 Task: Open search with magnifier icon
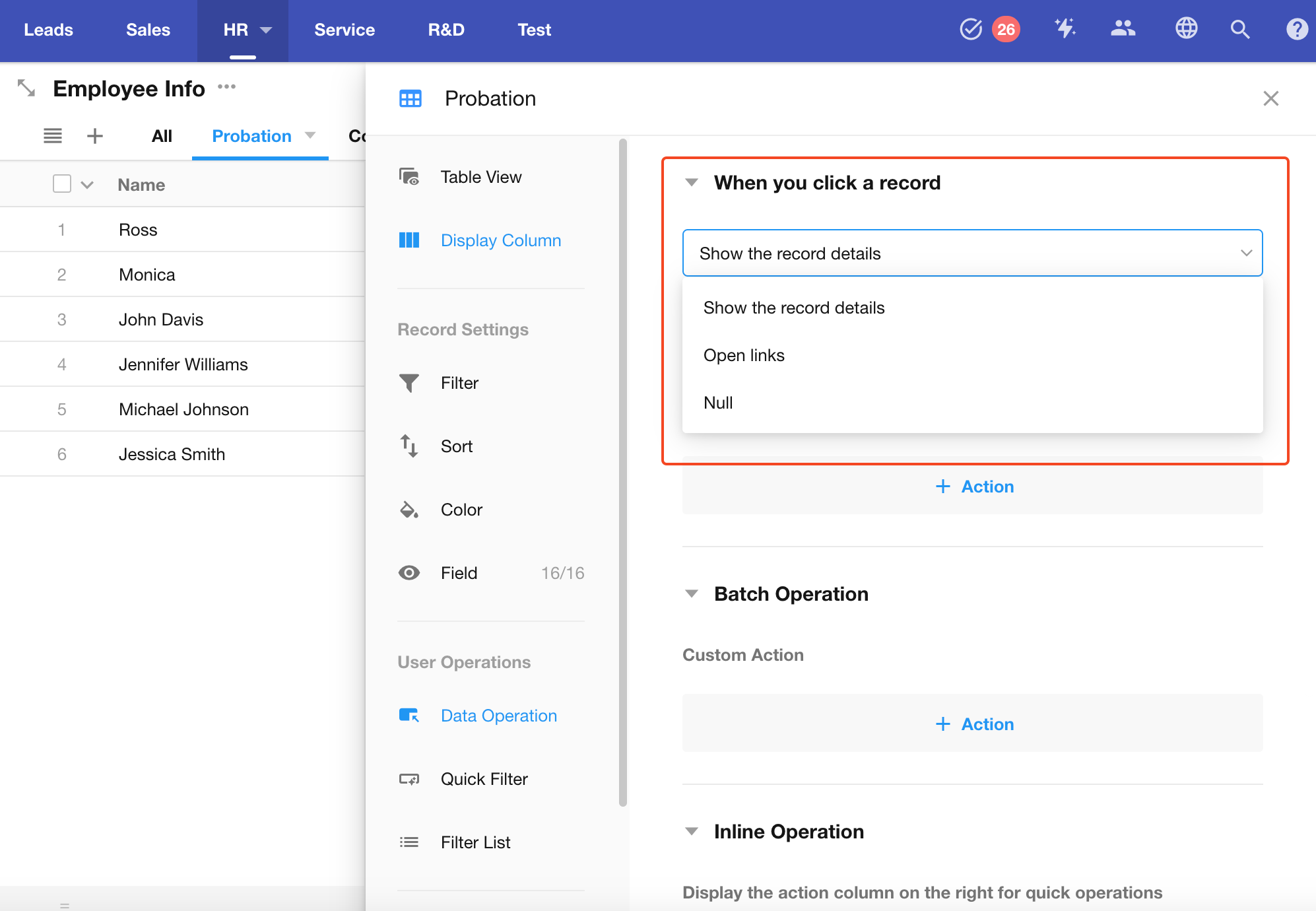coord(1240,29)
